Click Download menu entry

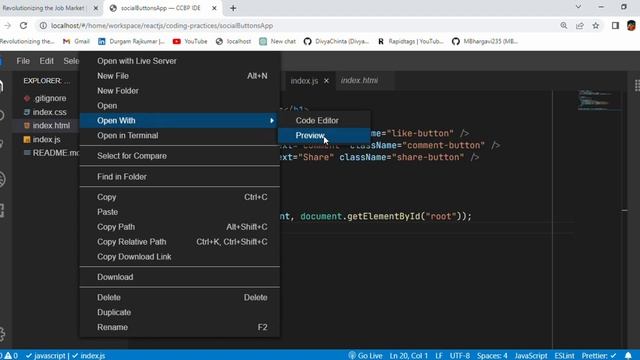click(x=180, y=277)
